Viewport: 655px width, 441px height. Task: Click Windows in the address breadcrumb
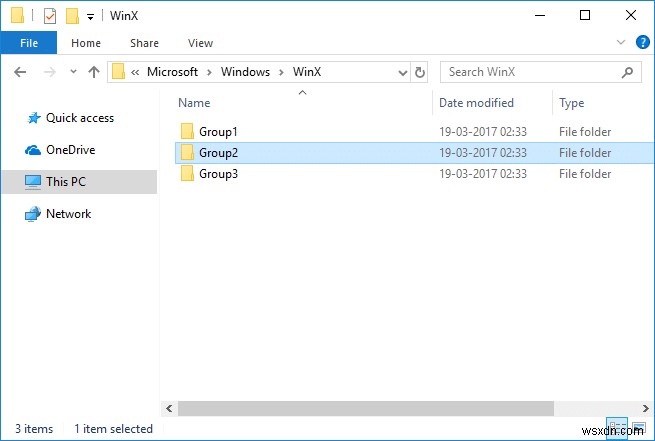[x=246, y=72]
